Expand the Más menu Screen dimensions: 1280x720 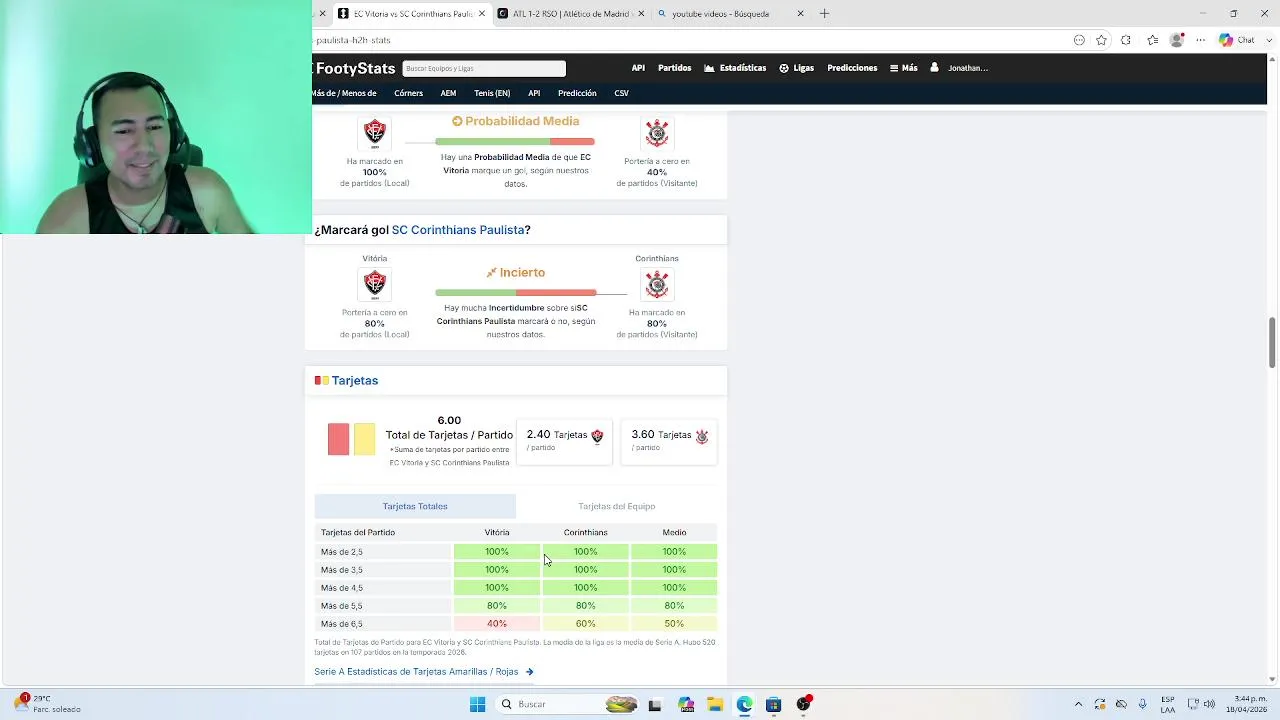click(903, 68)
